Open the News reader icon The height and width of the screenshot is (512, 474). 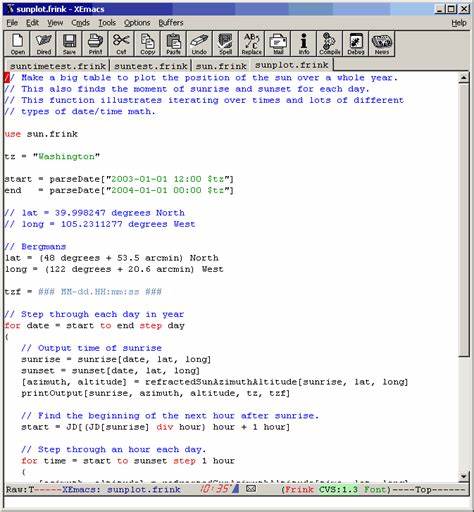click(x=382, y=44)
